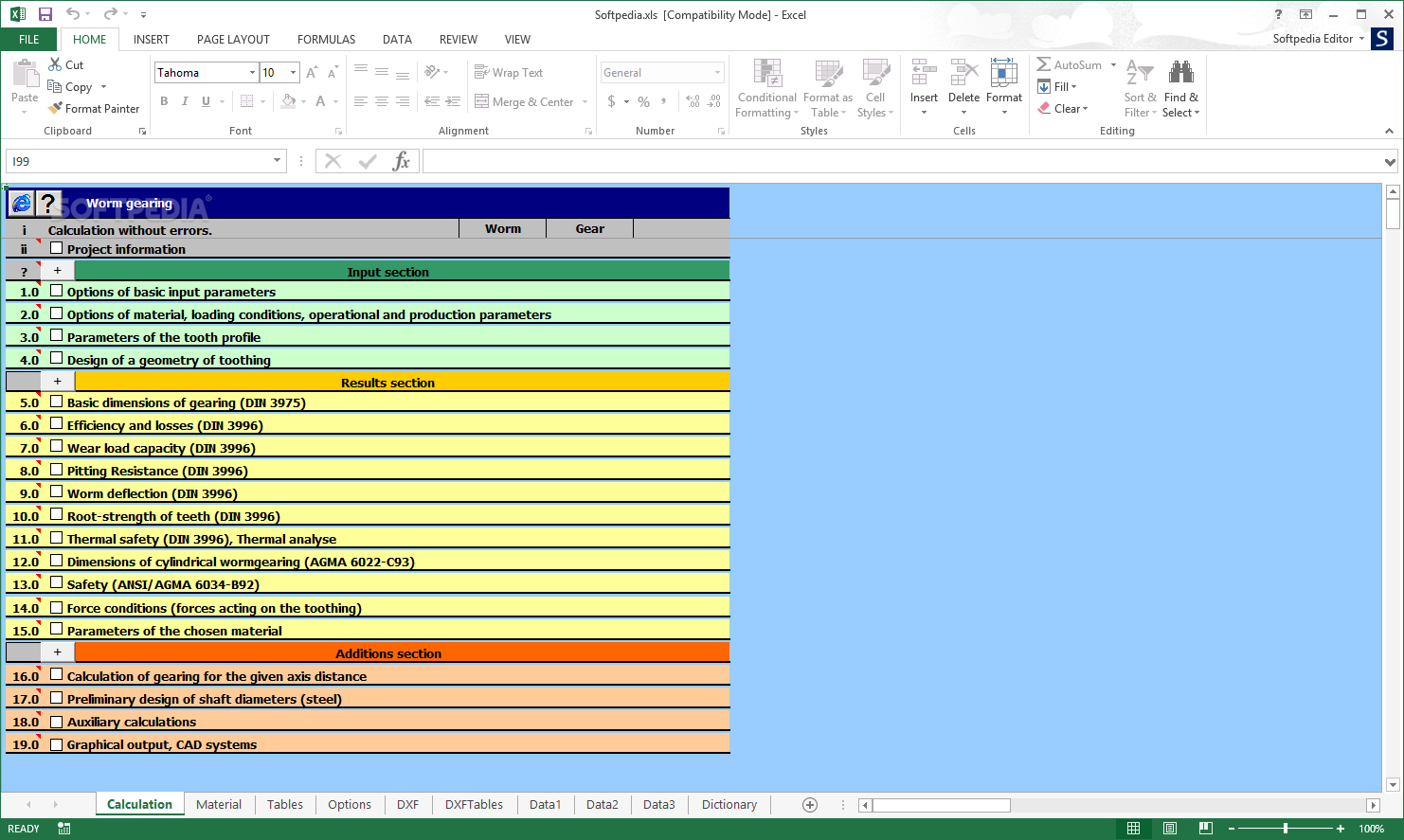Screen dimensions: 1404x840
Task: Enable Parameters of the tooth profile checkbox
Action: (57, 336)
